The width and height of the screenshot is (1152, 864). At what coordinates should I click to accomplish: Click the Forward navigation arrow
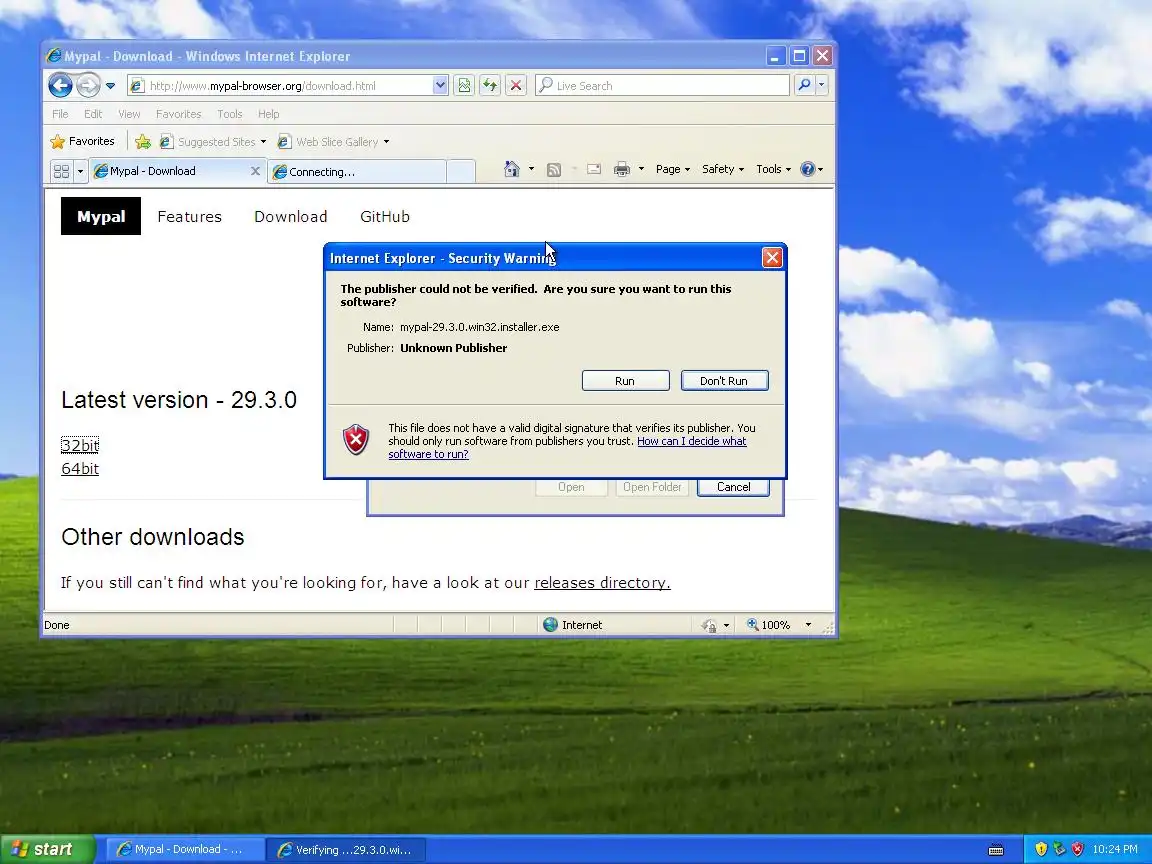coord(88,85)
